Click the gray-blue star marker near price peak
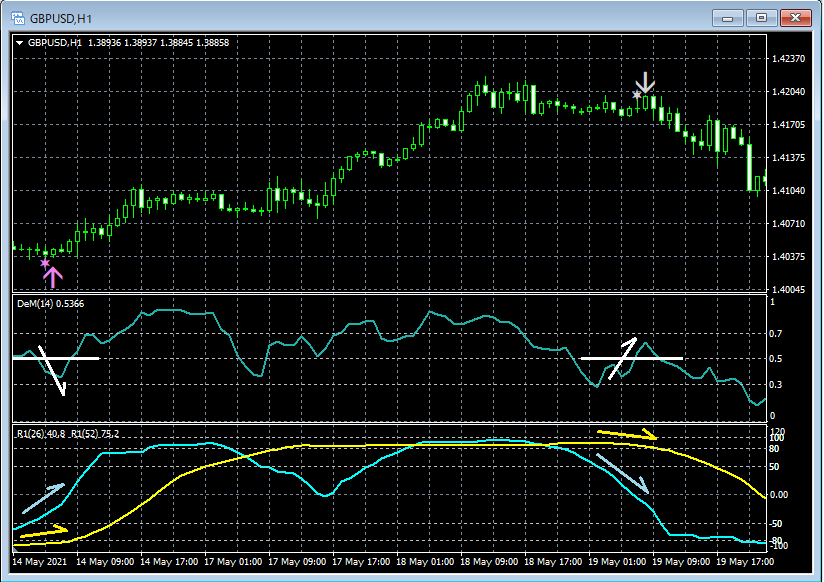 [637, 95]
